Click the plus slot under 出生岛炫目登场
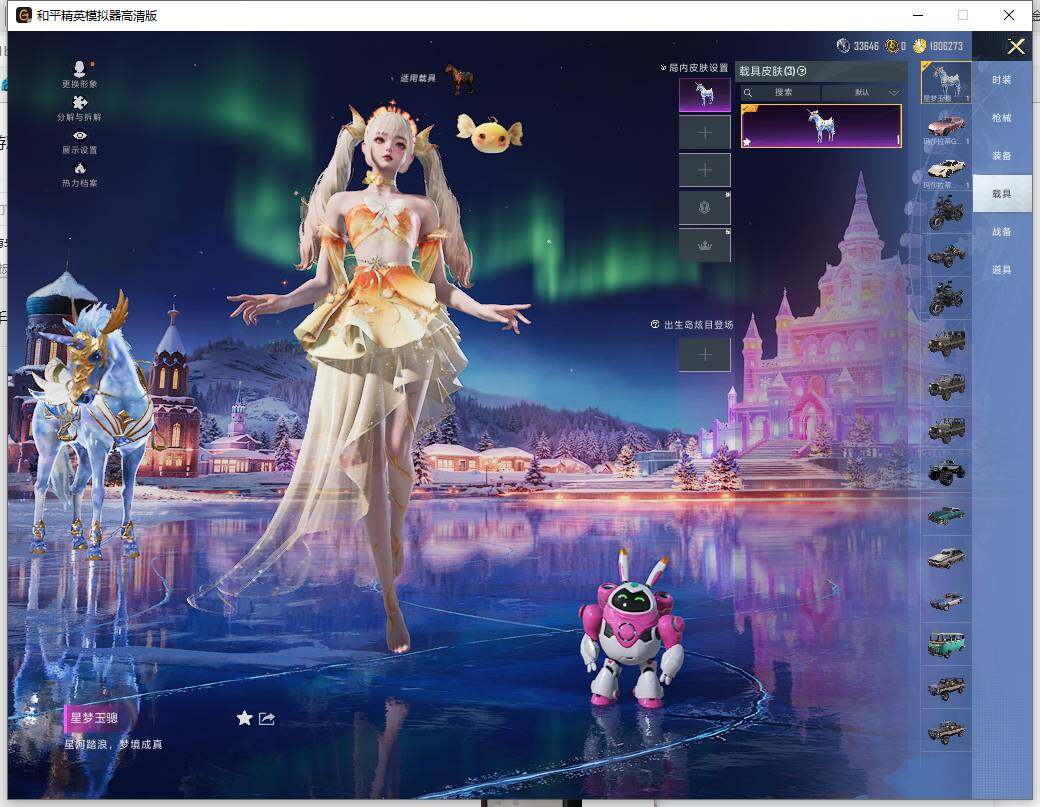 [x=704, y=355]
